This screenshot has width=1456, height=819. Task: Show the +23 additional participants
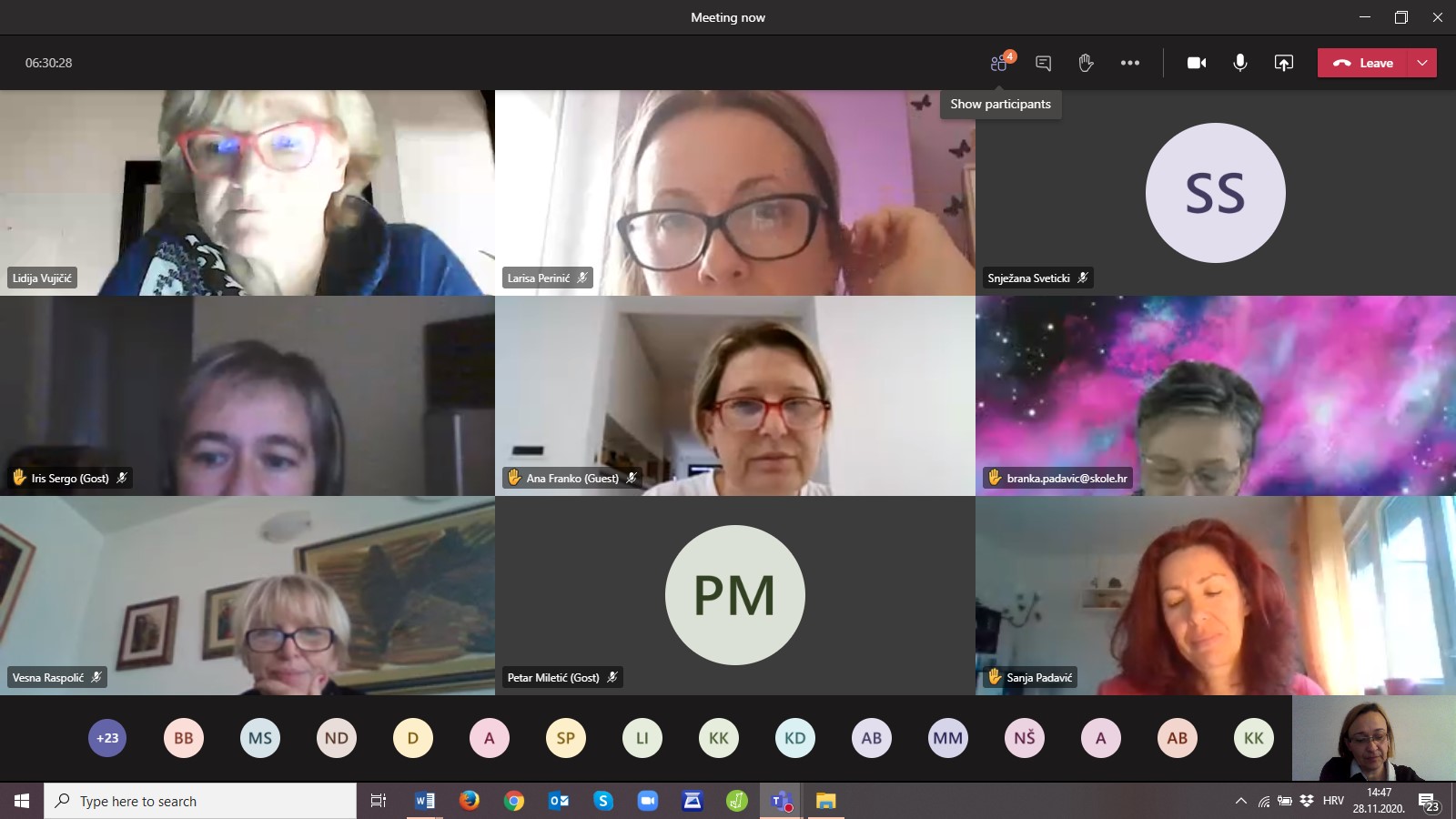pos(107,738)
